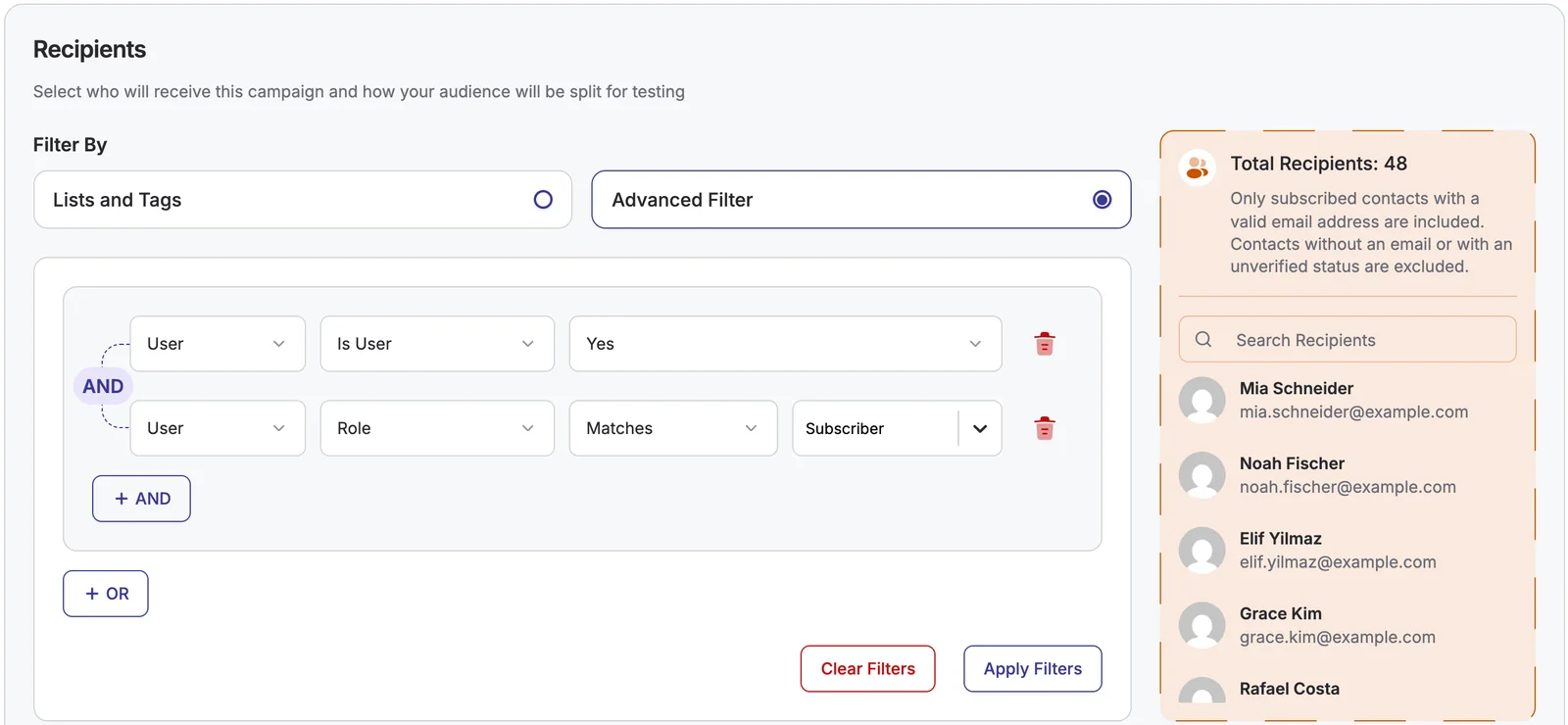Viewport: 1568px width, 725px height.
Task: Click Mia Schneider's avatar
Action: 1201,401
